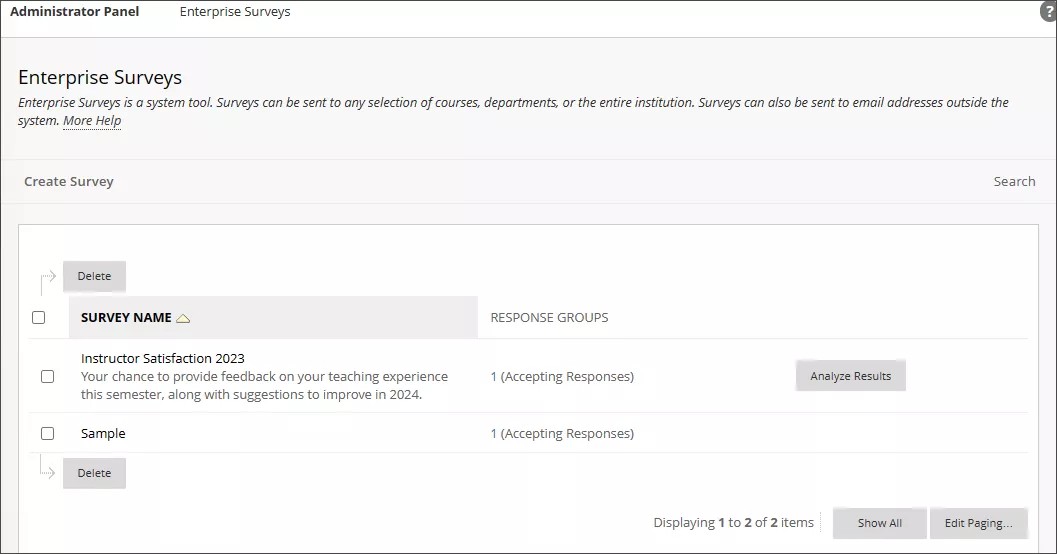
Task: Go to Administrator Panel breadcrumb
Action: point(75,12)
